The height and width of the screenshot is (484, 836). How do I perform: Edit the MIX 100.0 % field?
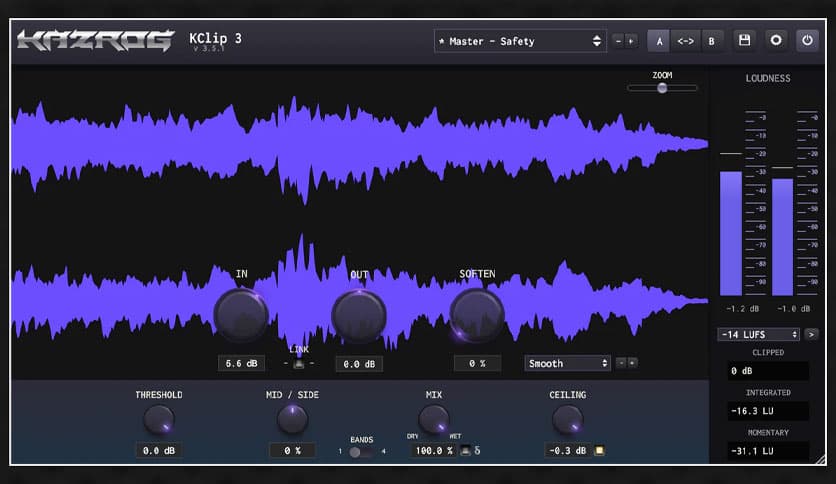pyautogui.click(x=433, y=450)
